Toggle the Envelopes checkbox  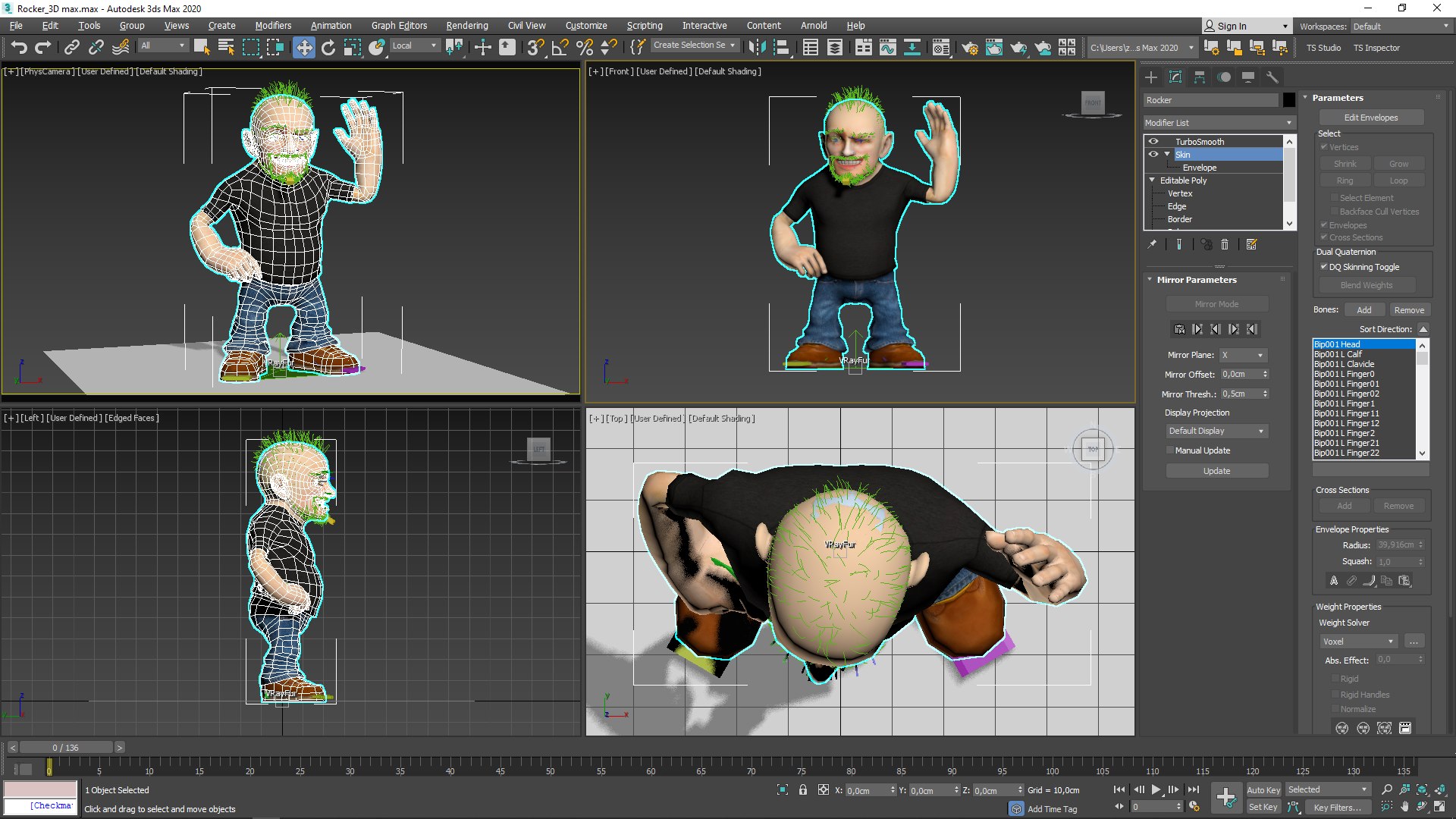pyautogui.click(x=1324, y=225)
